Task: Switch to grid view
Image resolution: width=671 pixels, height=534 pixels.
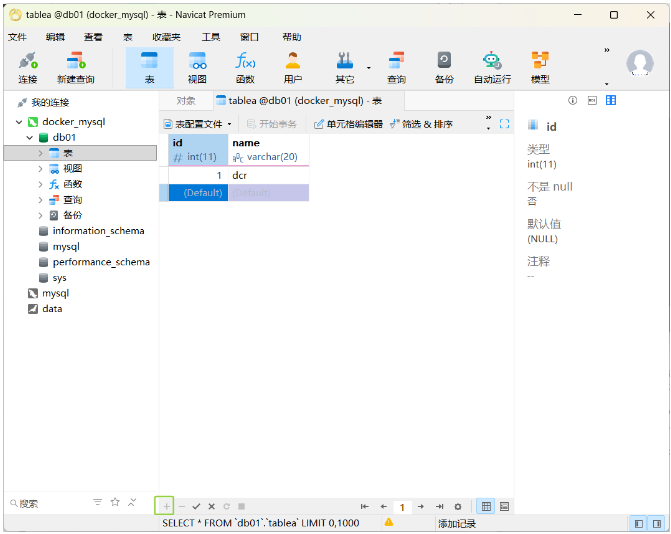Action: (x=486, y=507)
